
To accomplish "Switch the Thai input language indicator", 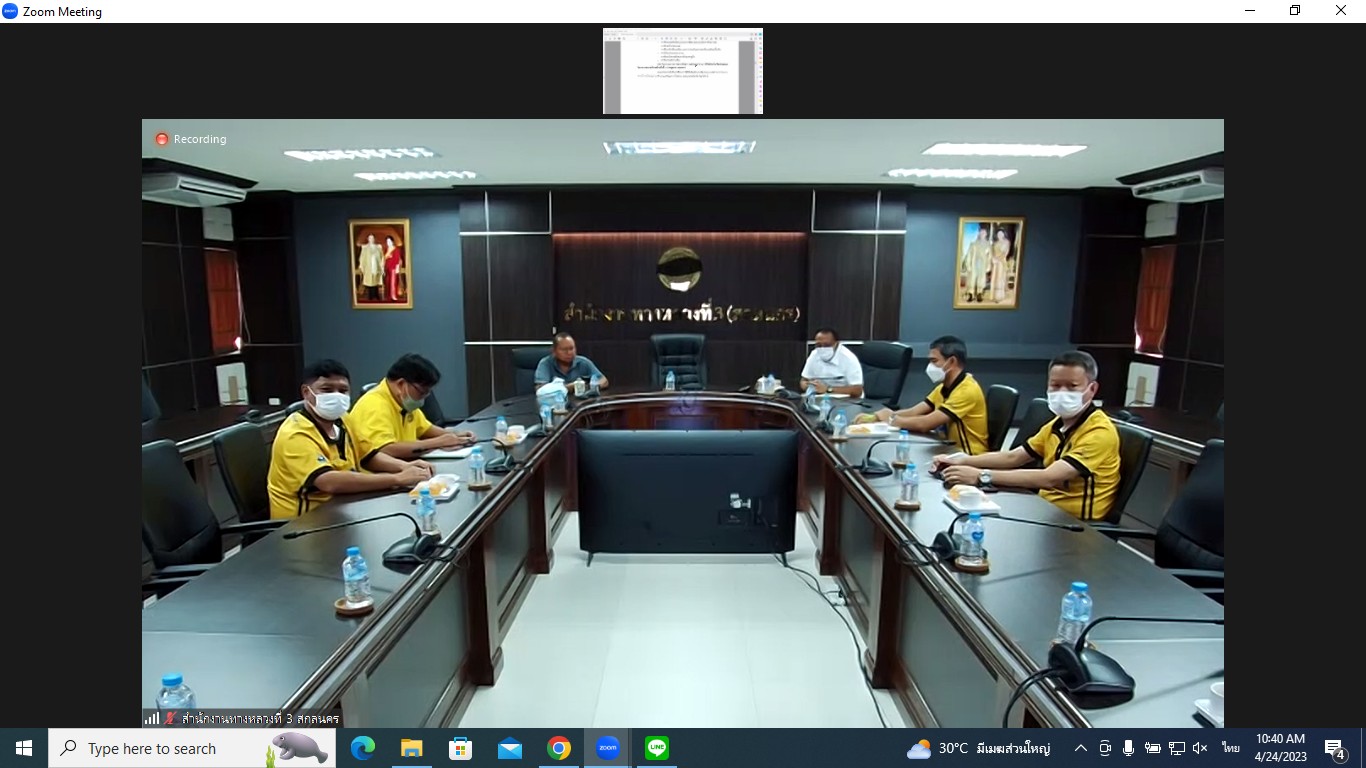I will (1230, 748).
